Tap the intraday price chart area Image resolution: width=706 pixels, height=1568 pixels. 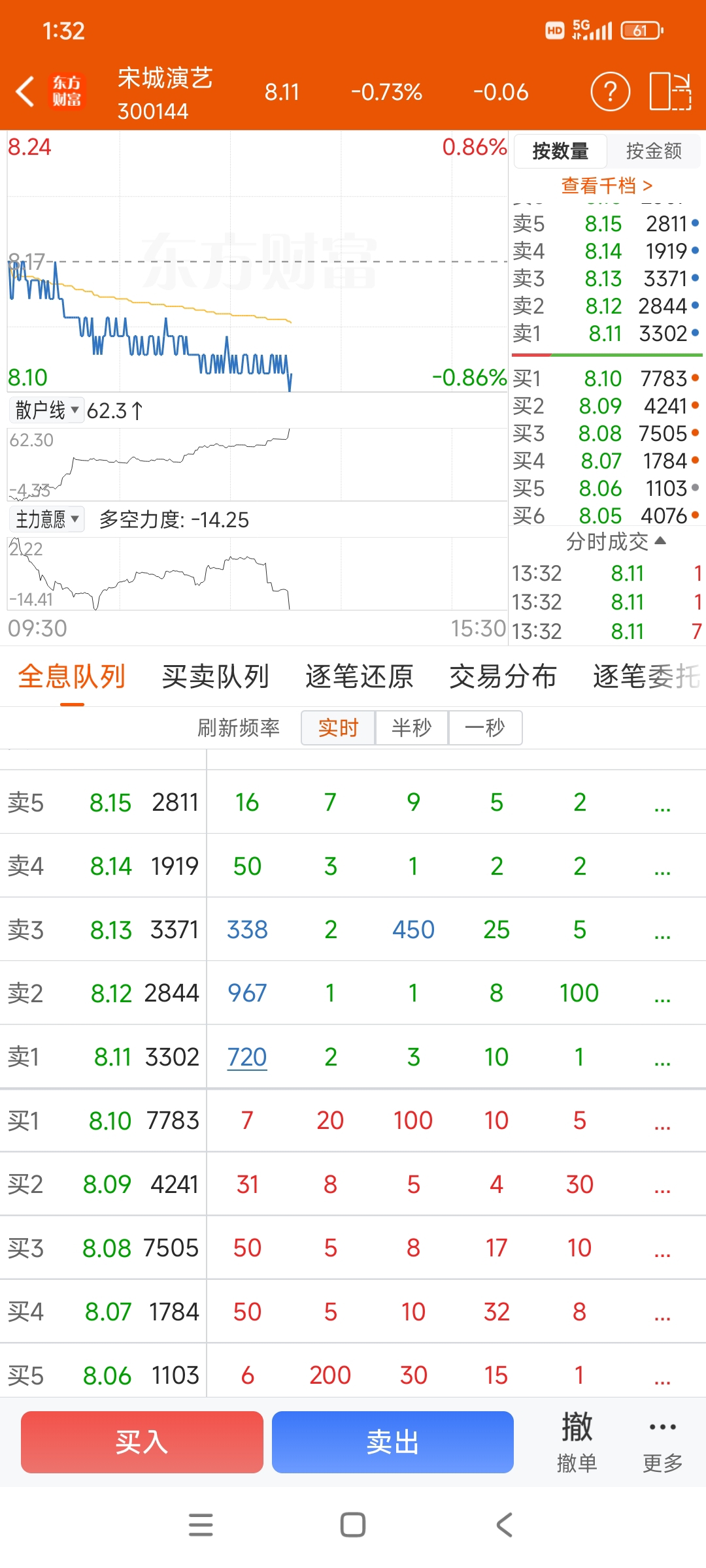click(257, 261)
